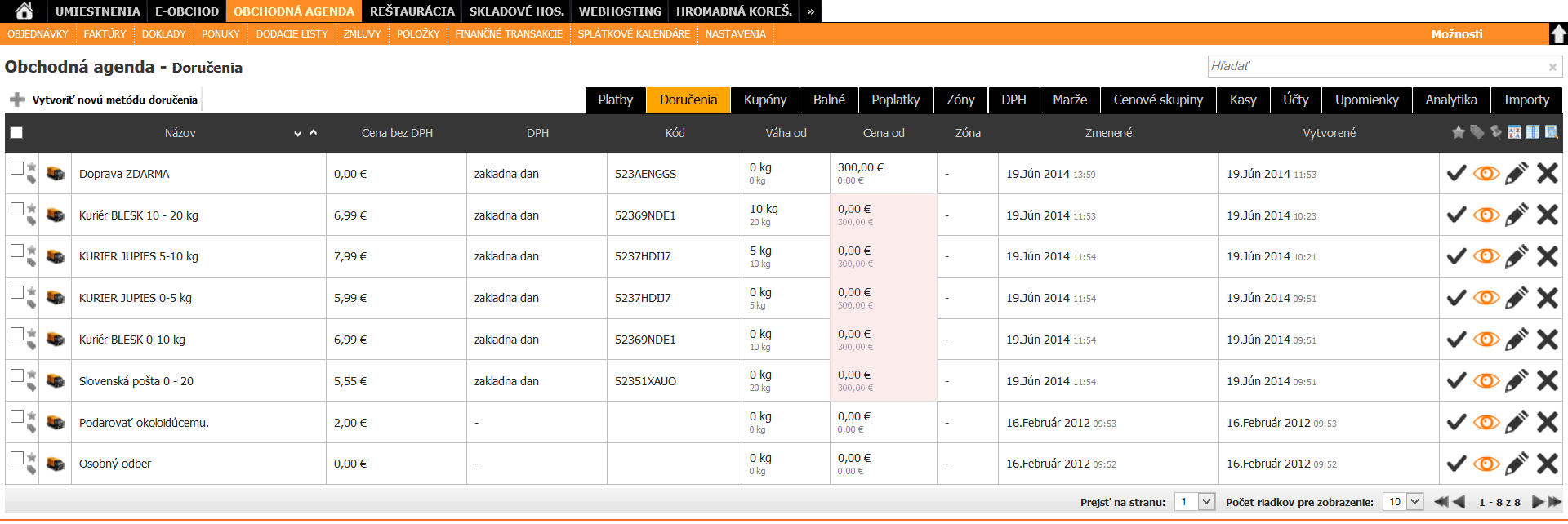This screenshot has height=524, width=1568.
Task: Edit Doprava ZDARMA with pencil icon
Action: (1517, 174)
